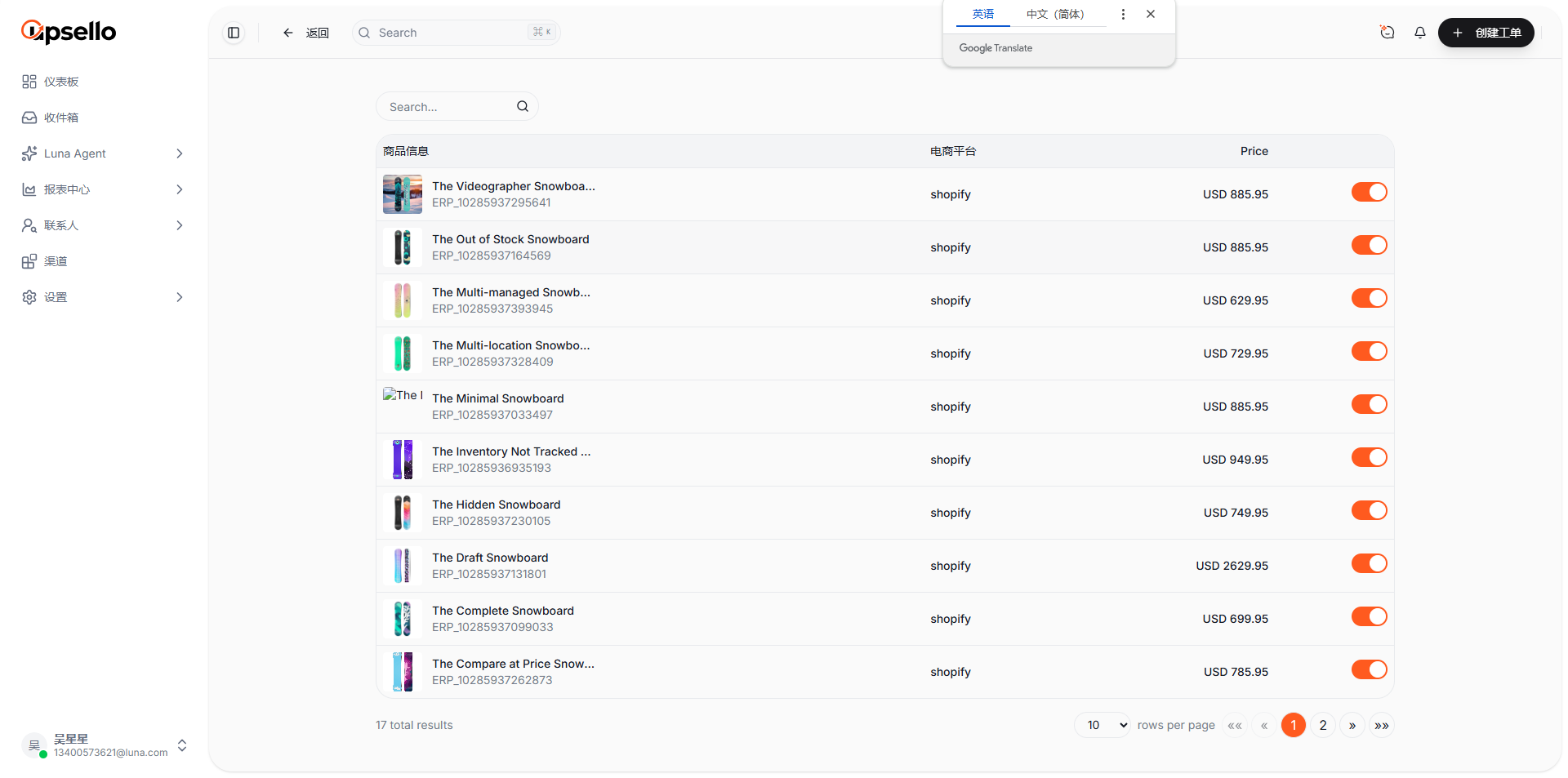Open the rows per page dropdown

pos(1102,725)
